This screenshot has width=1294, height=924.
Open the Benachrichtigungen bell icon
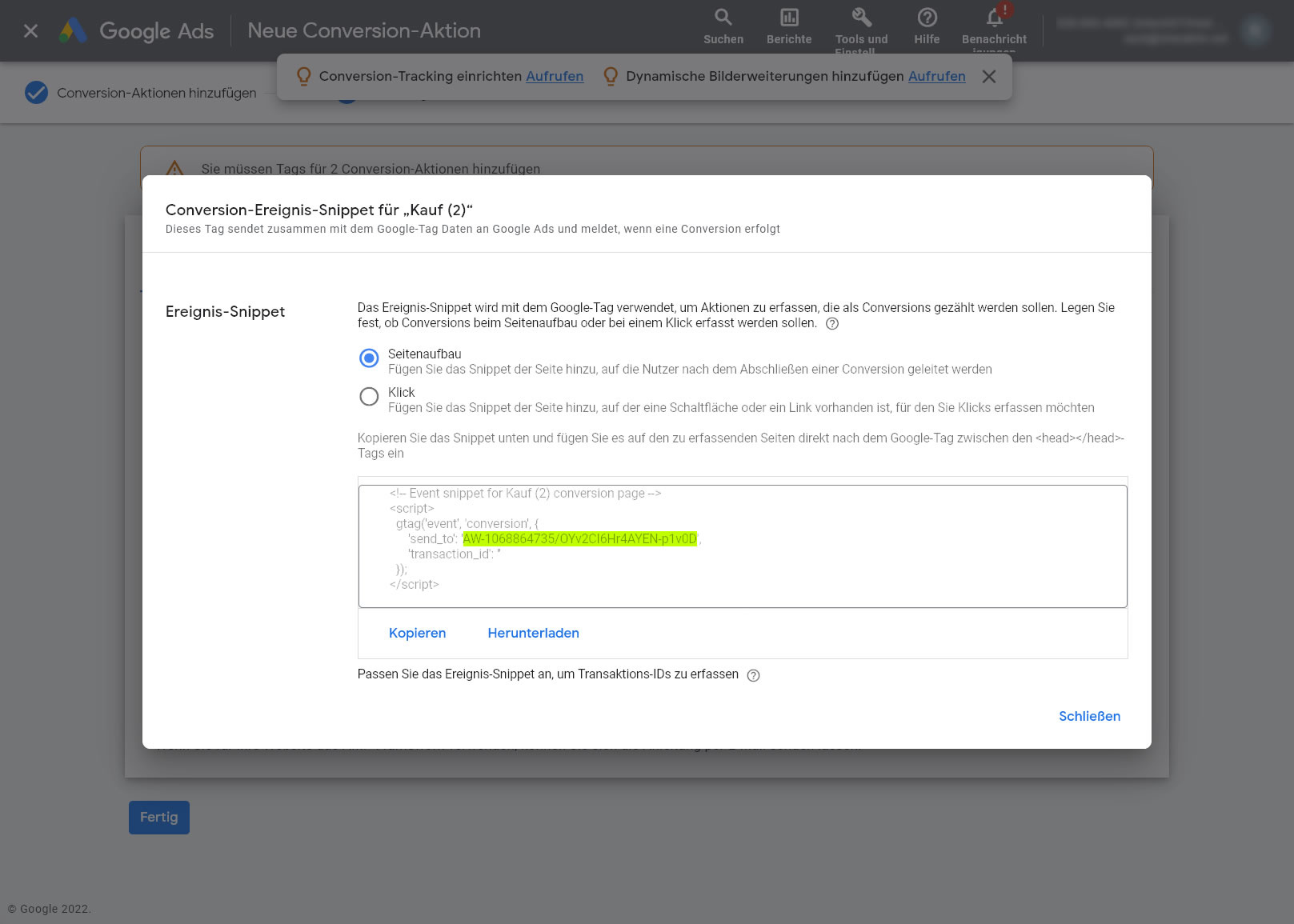point(994,18)
